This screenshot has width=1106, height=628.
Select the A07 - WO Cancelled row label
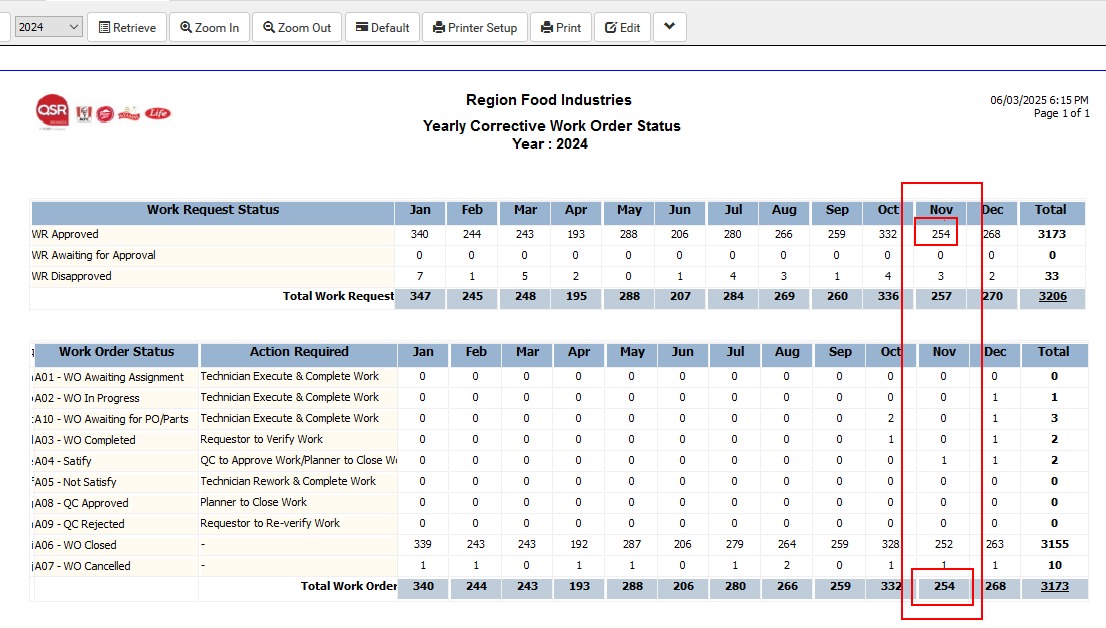click(x=82, y=566)
